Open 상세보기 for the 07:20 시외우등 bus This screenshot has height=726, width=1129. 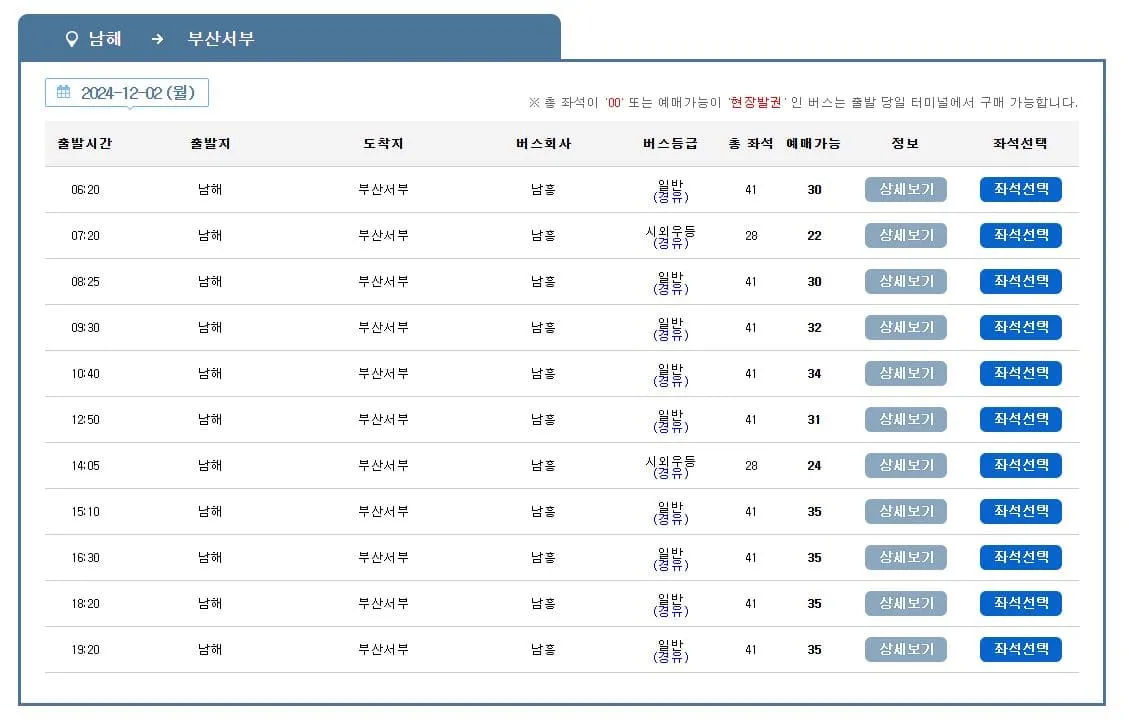pyautogui.click(x=905, y=235)
